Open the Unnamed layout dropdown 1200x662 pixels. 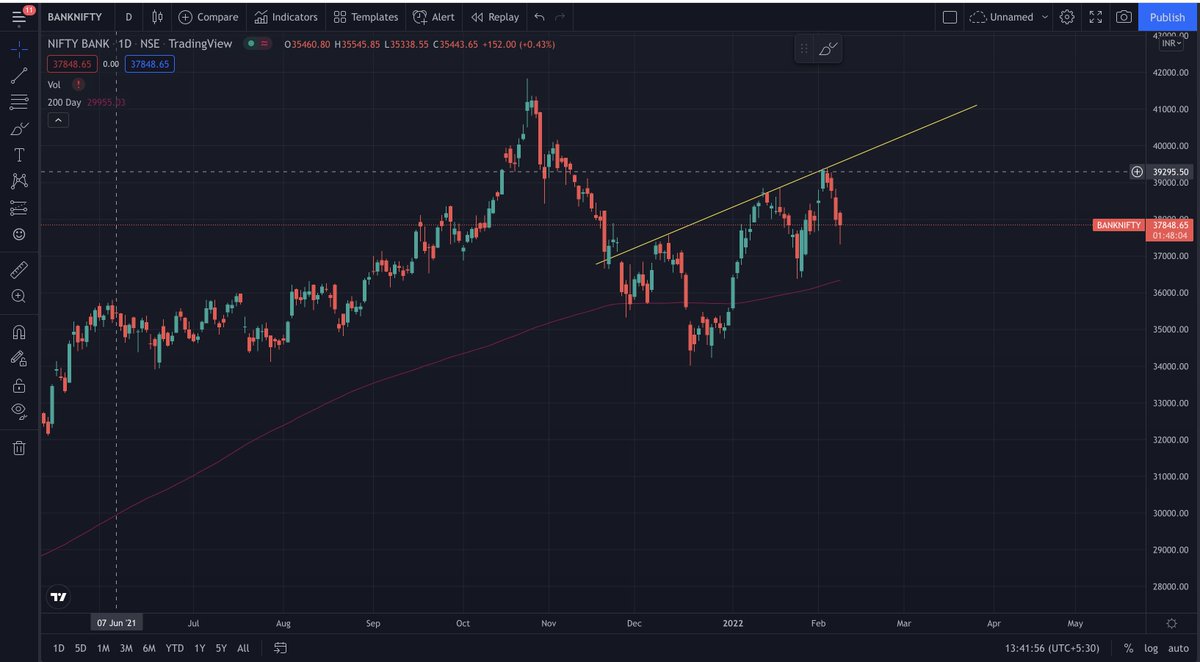pos(1010,17)
